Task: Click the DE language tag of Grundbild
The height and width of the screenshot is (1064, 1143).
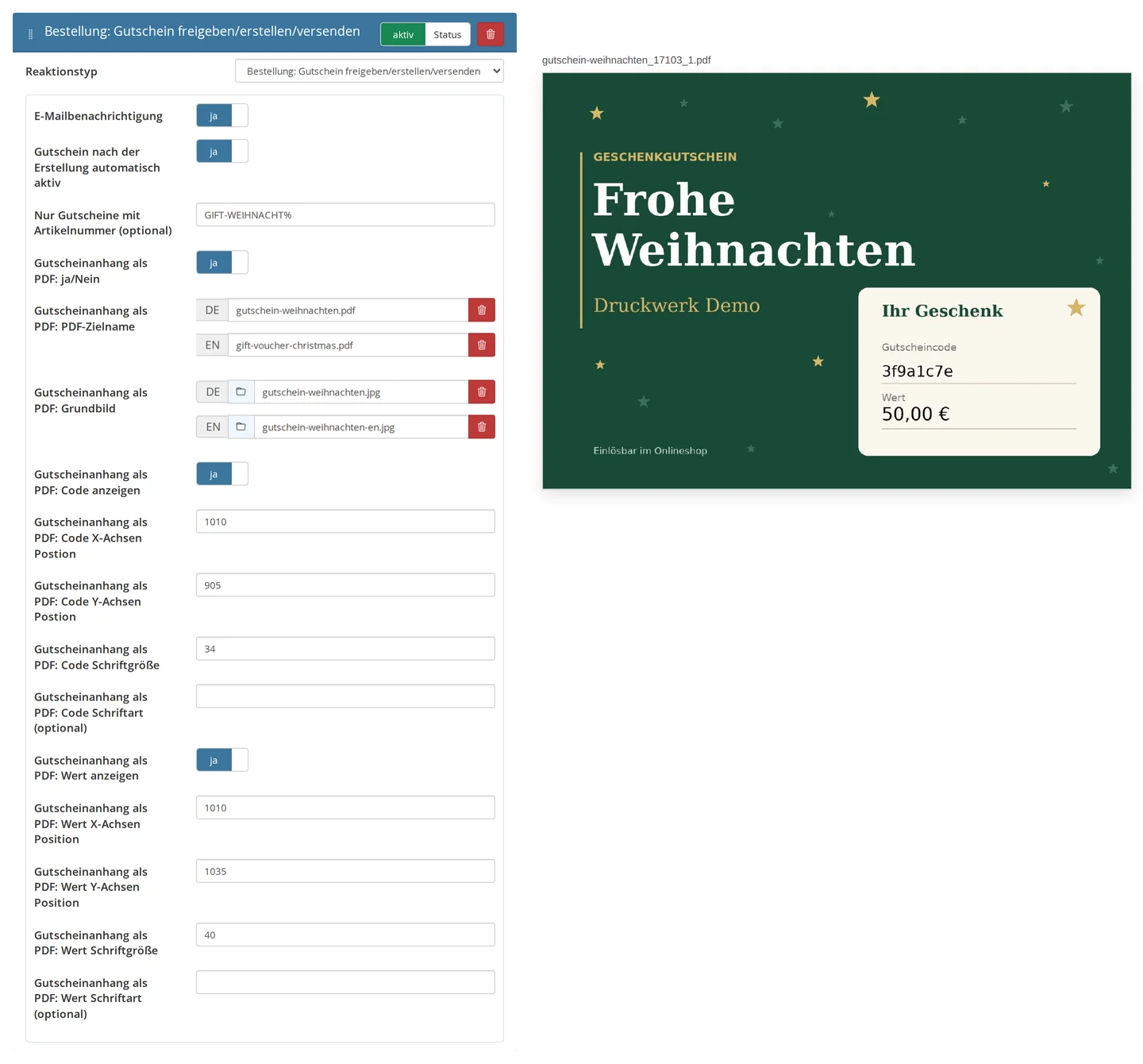Action: click(x=213, y=392)
